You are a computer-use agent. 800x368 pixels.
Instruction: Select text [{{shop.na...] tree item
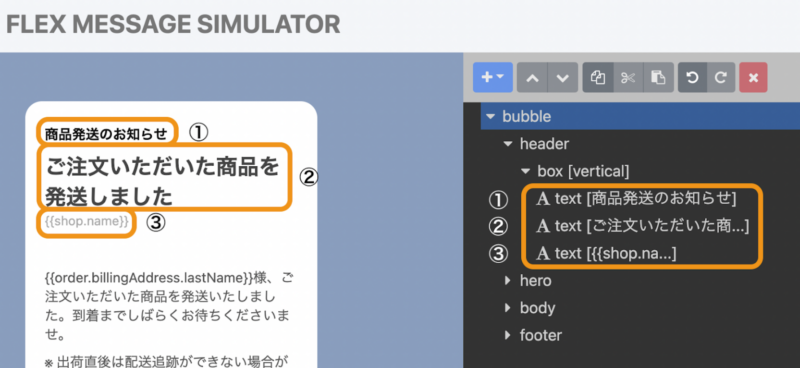(606, 253)
